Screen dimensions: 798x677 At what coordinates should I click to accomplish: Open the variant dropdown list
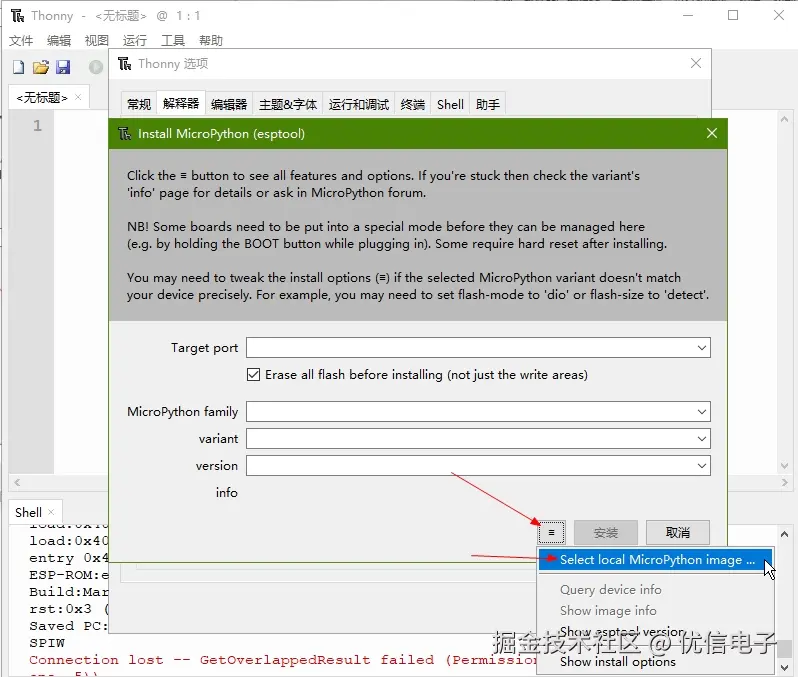pyautogui.click(x=701, y=438)
